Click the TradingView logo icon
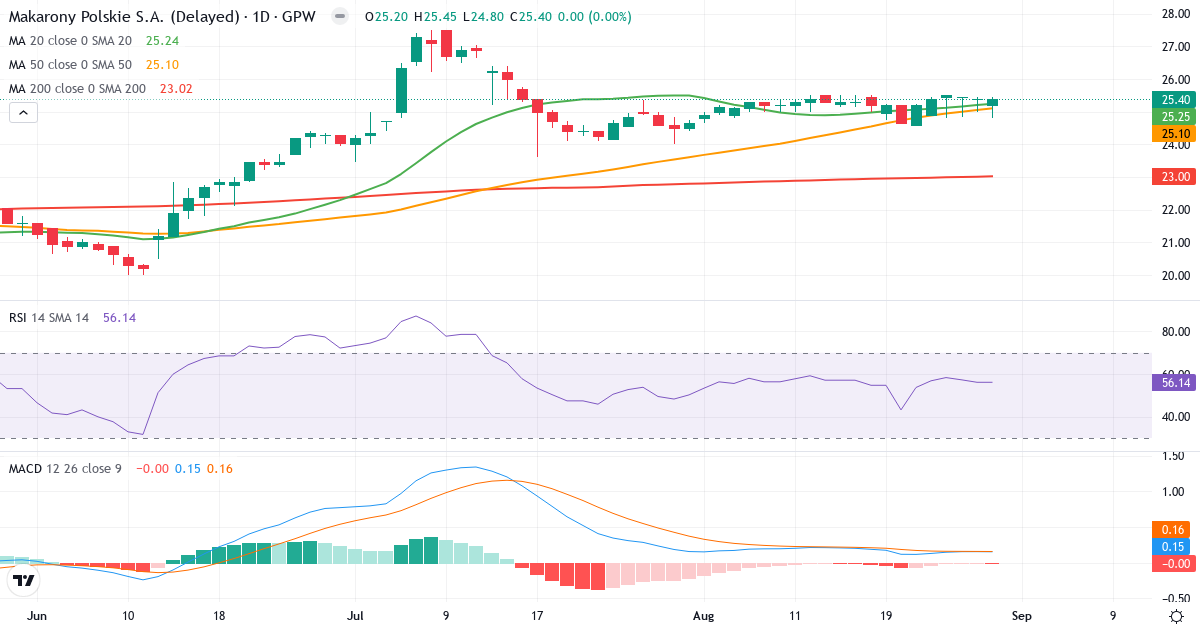 pos(24,580)
